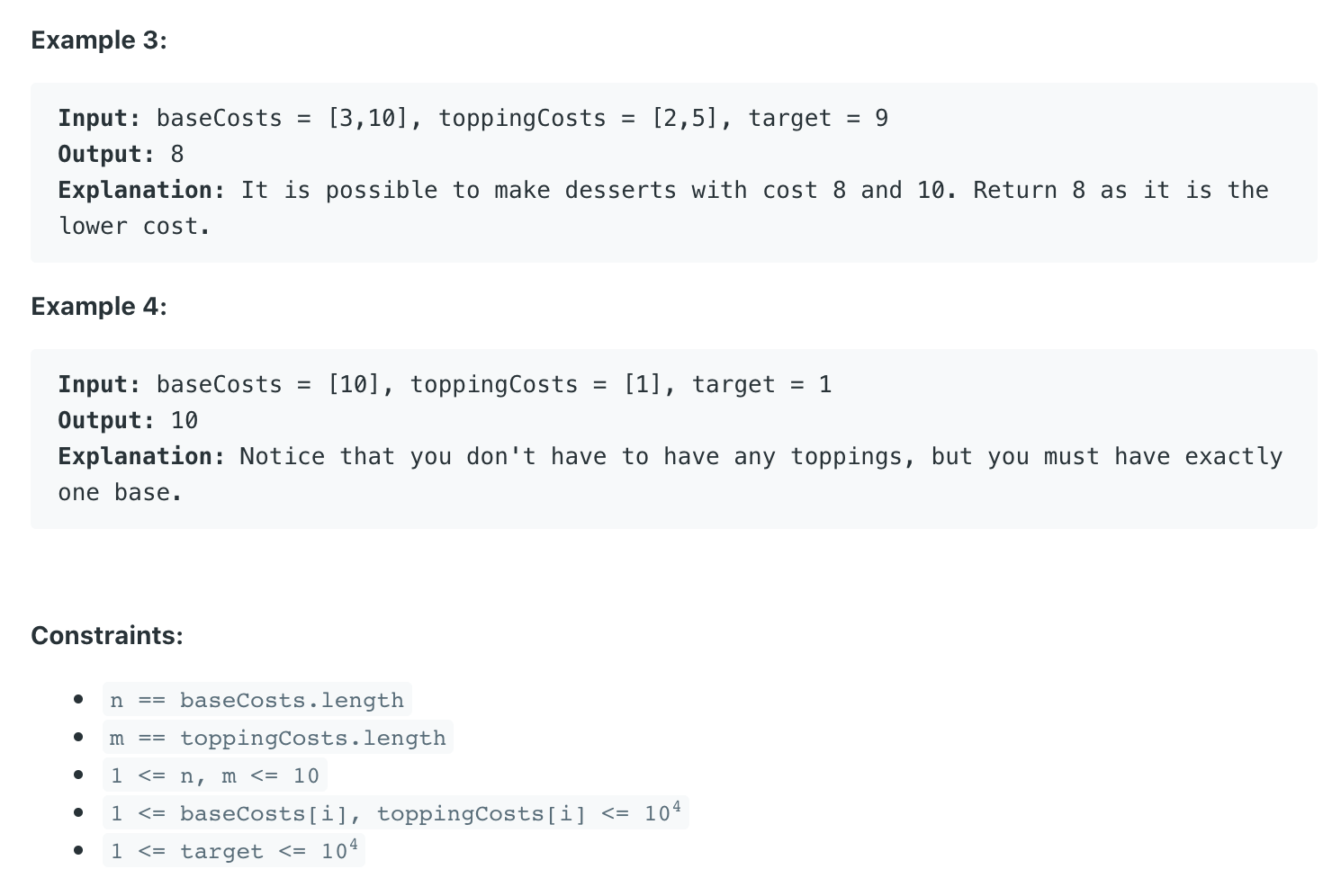This screenshot has height=896, width=1323.
Task: Click the m == toppingCosts.length constraint
Action: [x=277, y=738]
